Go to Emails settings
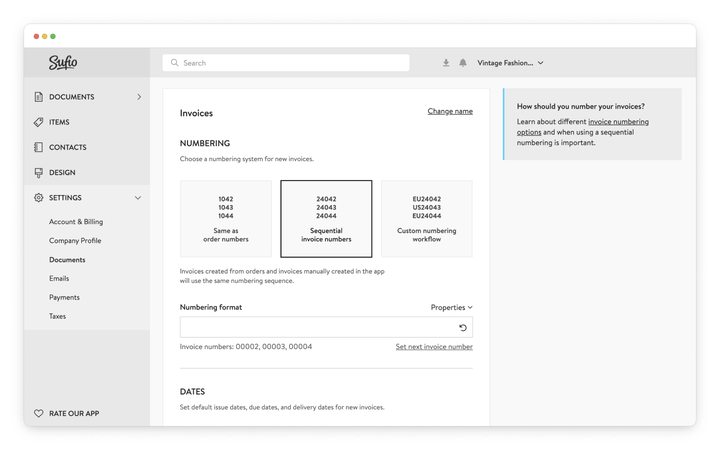Screen dimensions: 720x450 click(x=59, y=279)
